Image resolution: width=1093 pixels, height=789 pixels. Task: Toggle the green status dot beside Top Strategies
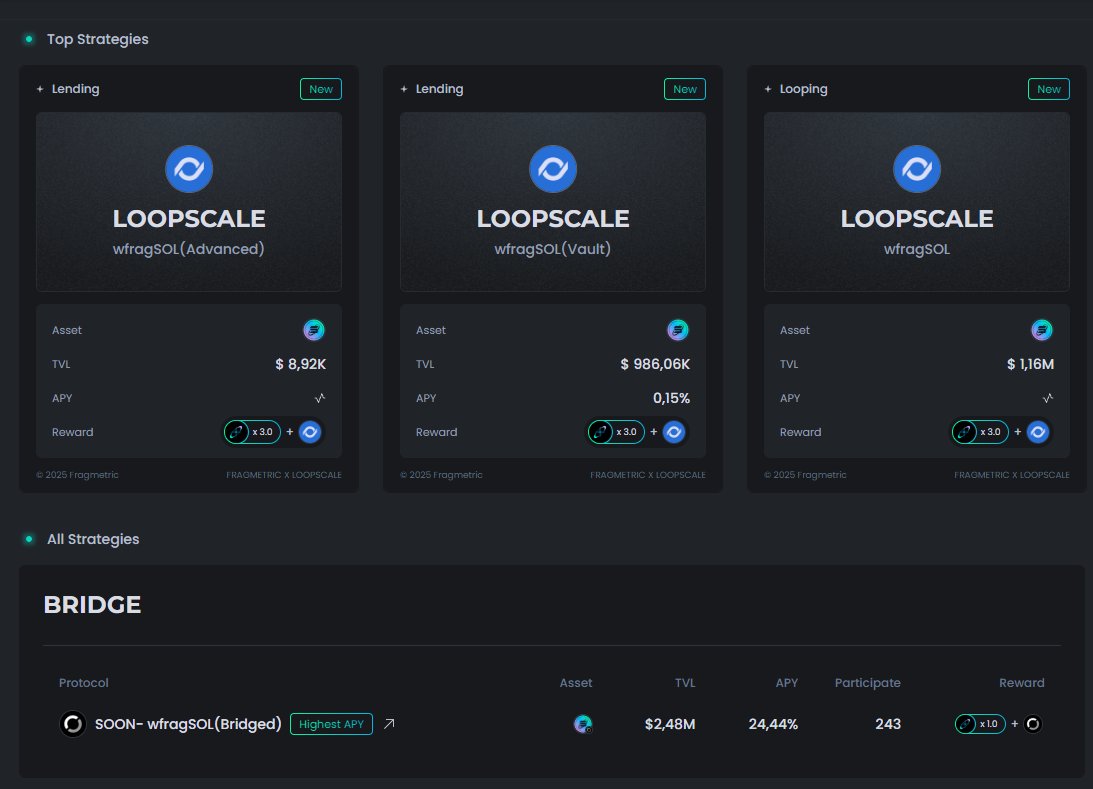click(27, 38)
